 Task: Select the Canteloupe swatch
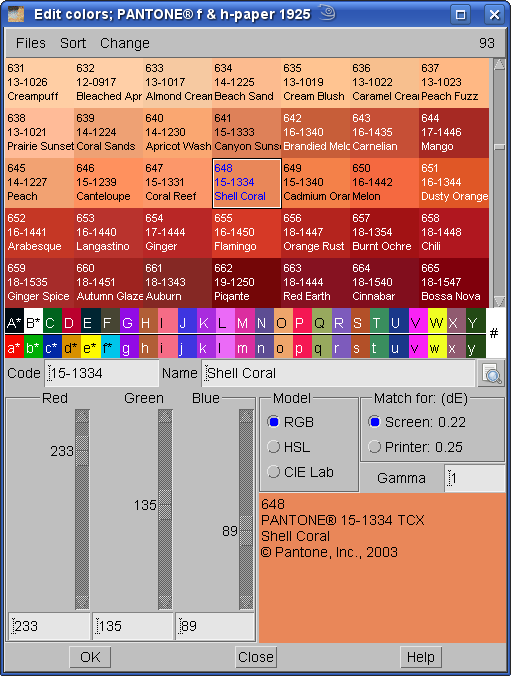[109, 183]
